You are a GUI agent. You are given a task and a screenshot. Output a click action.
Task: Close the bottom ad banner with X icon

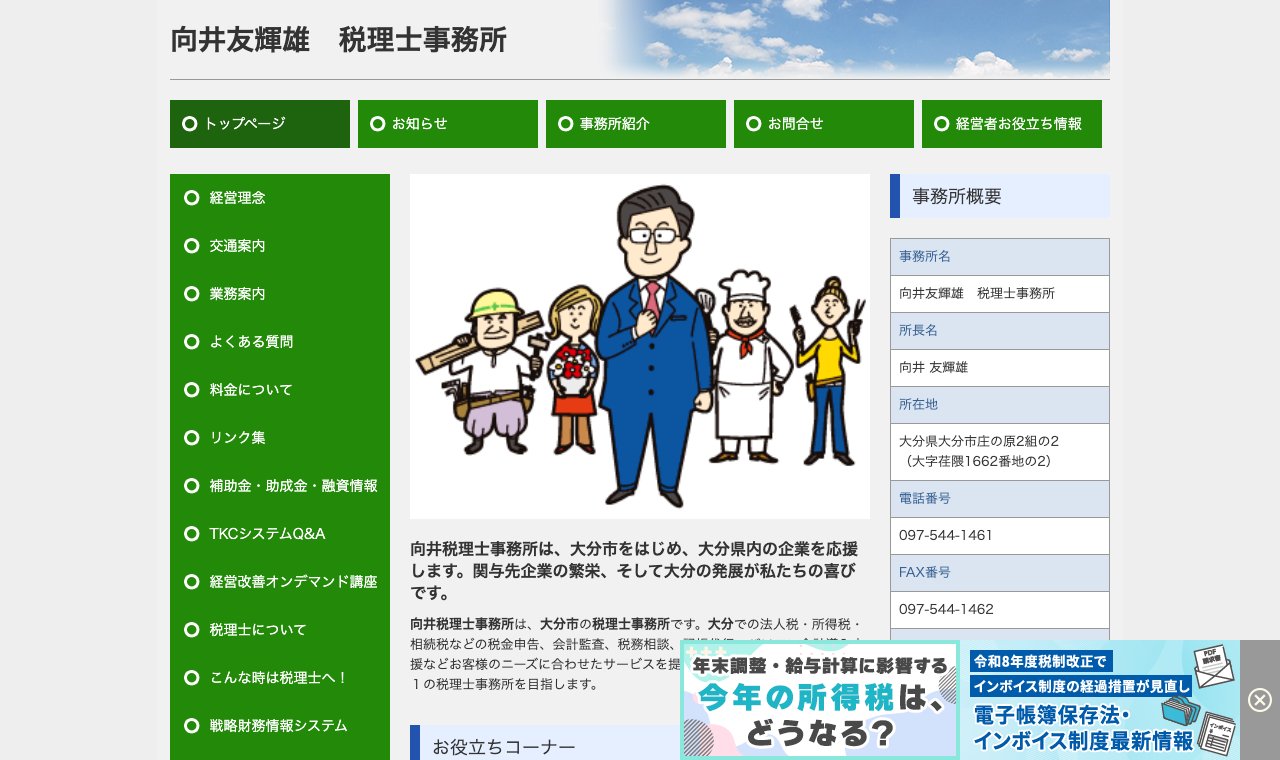[x=1260, y=700]
